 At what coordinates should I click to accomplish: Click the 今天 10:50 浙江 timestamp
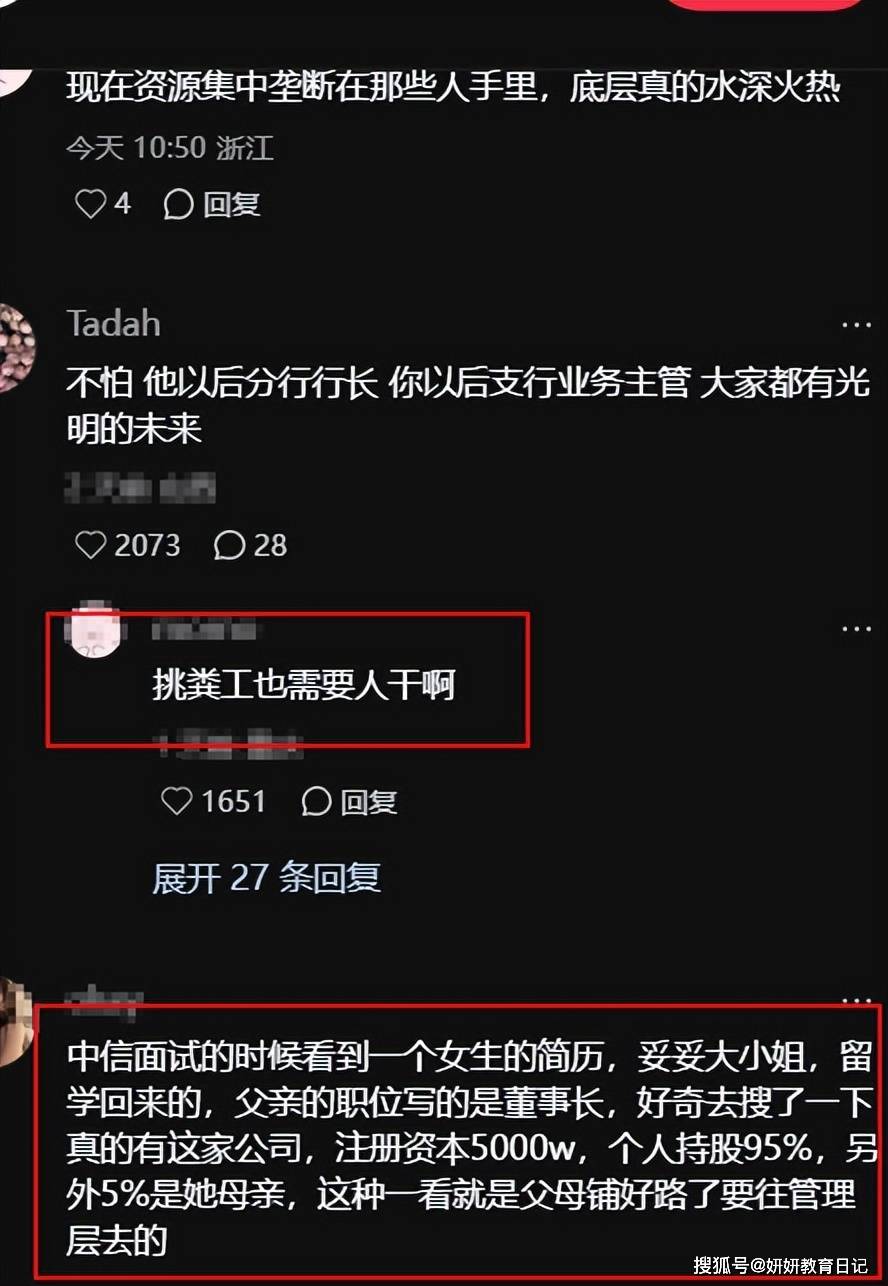tap(169, 148)
